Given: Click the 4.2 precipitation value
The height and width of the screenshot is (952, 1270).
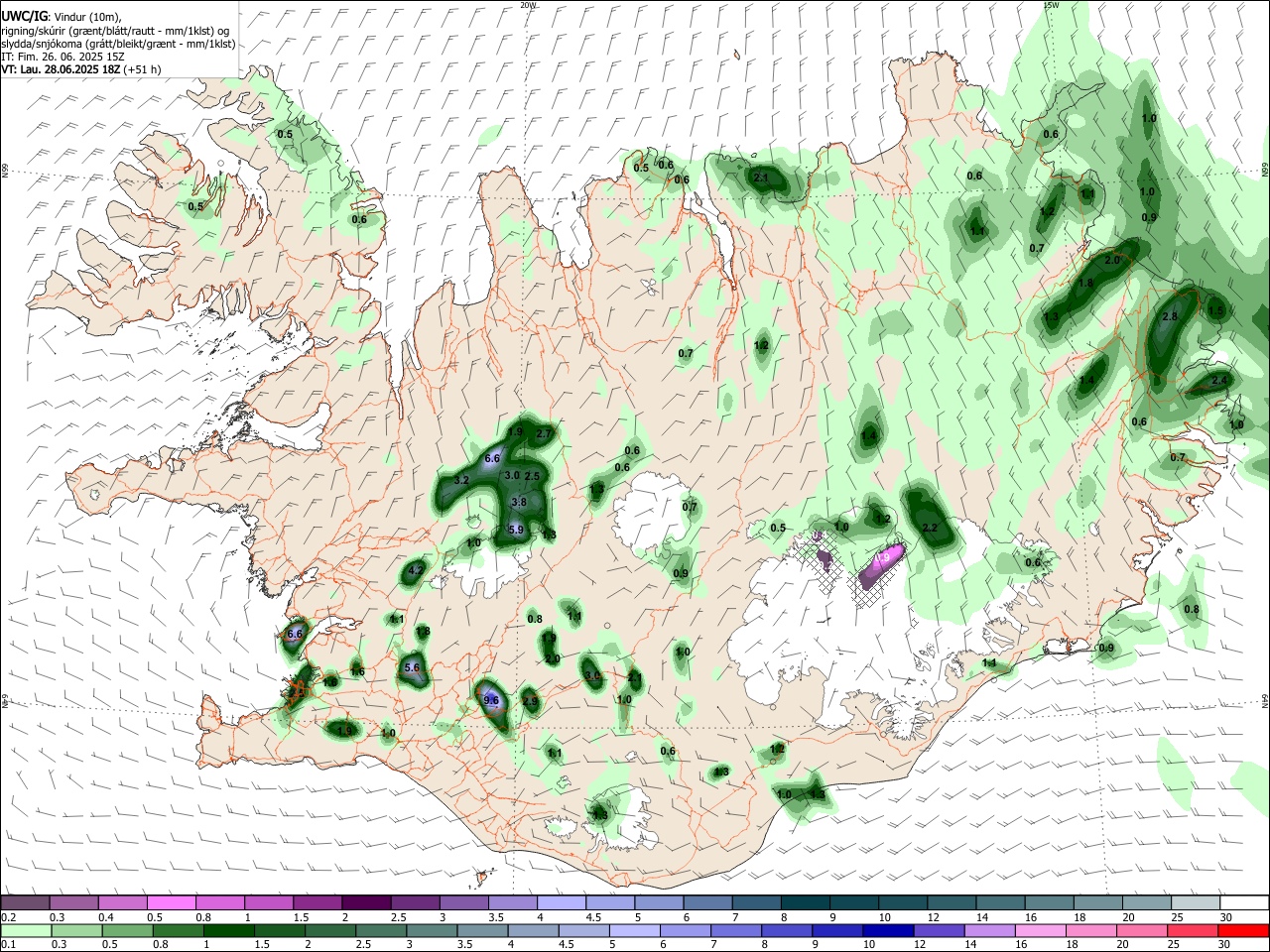Looking at the screenshot, I should [x=416, y=571].
